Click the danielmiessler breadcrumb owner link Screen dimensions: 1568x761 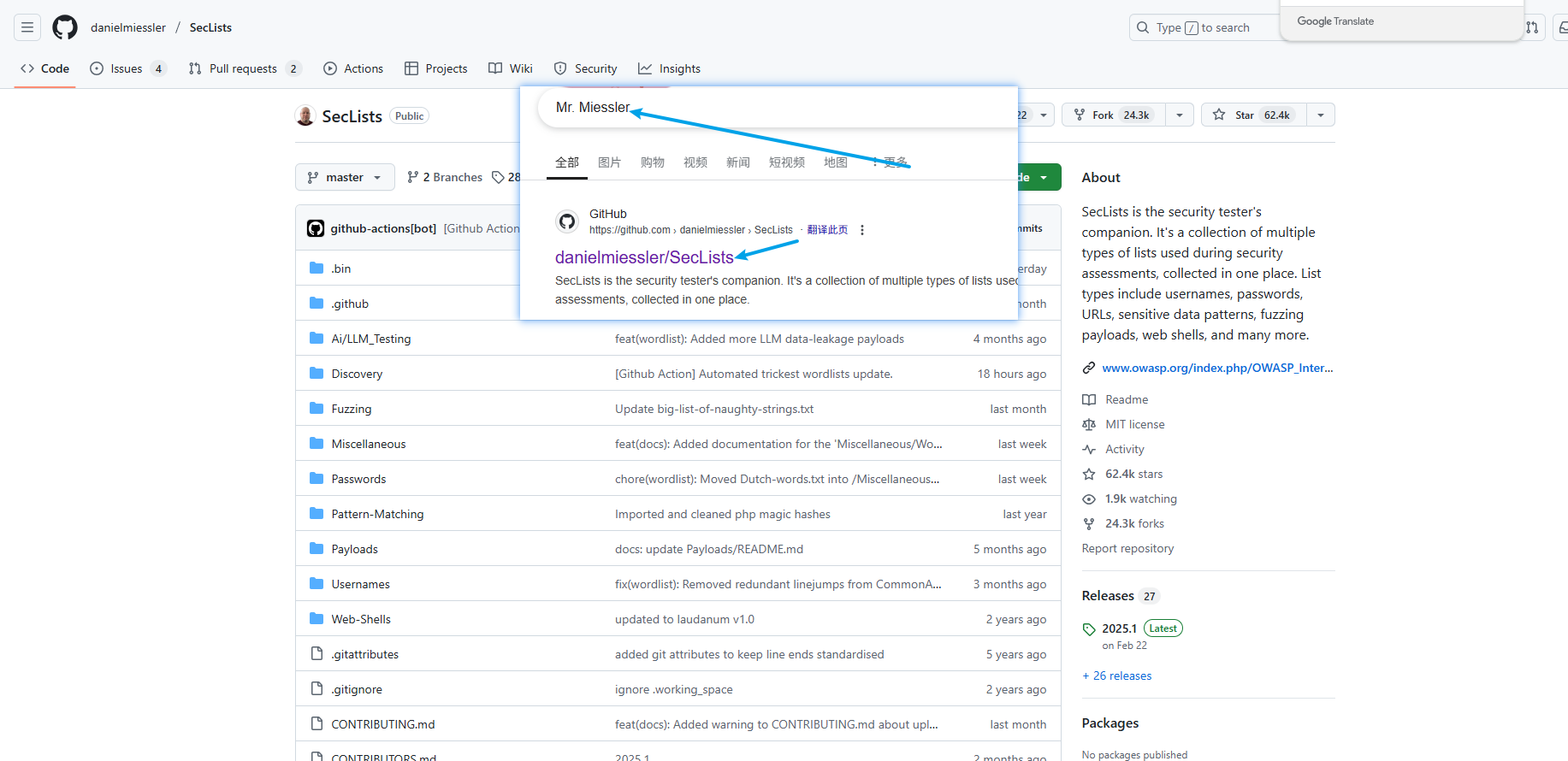(128, 27)
